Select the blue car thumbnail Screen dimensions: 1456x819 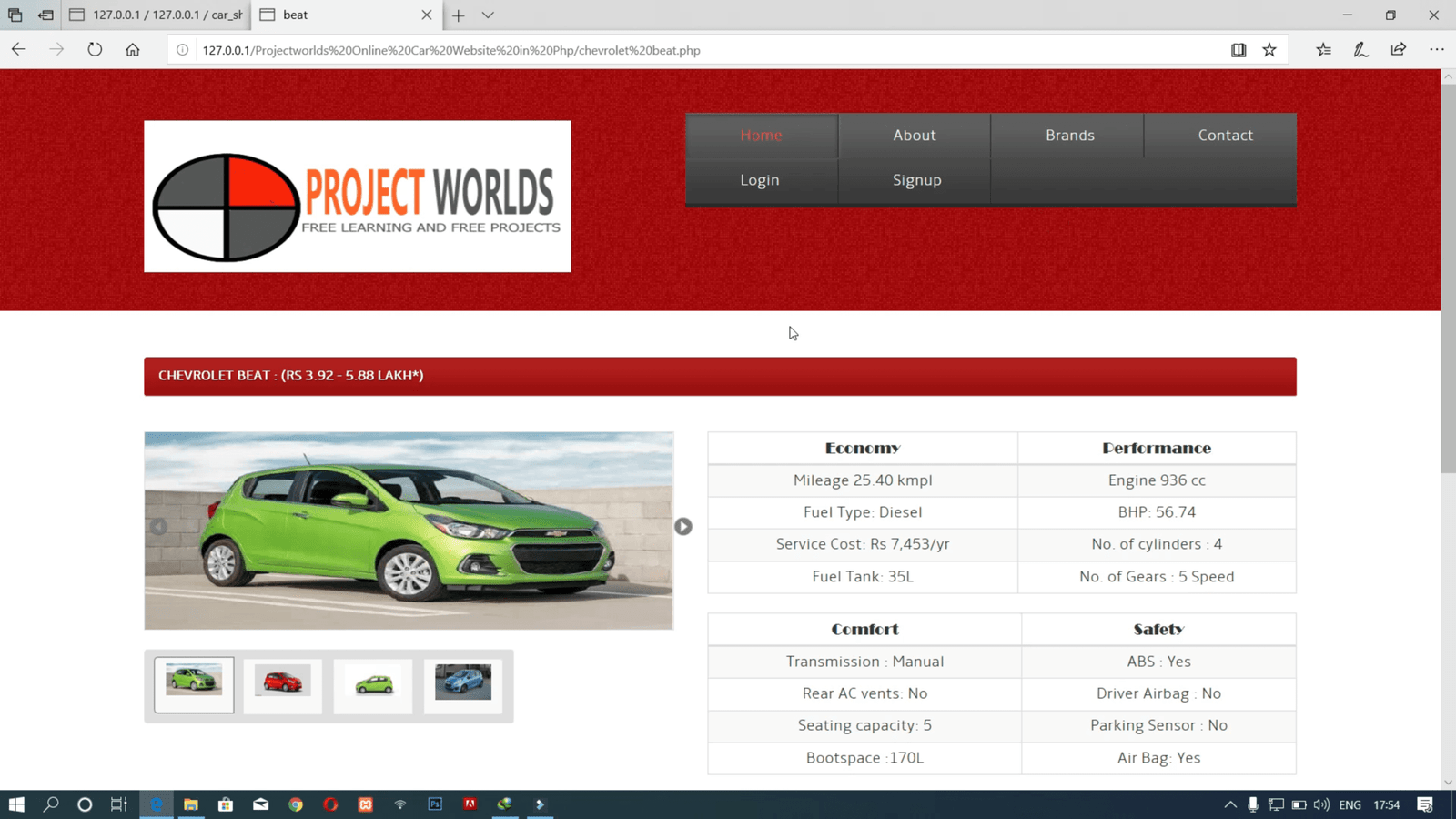point(462,683)
